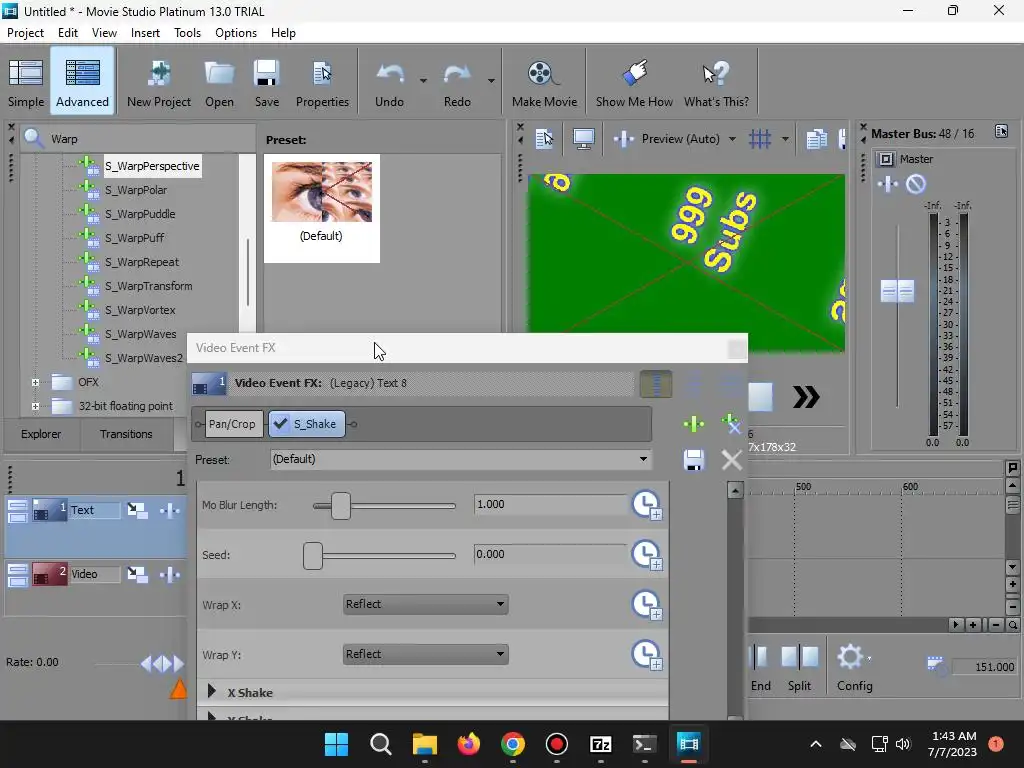The width and height of the screenshot is (1024, 768).
Task: Click copy snapshot to clipboard icon
Action: [x=816, y=138]
